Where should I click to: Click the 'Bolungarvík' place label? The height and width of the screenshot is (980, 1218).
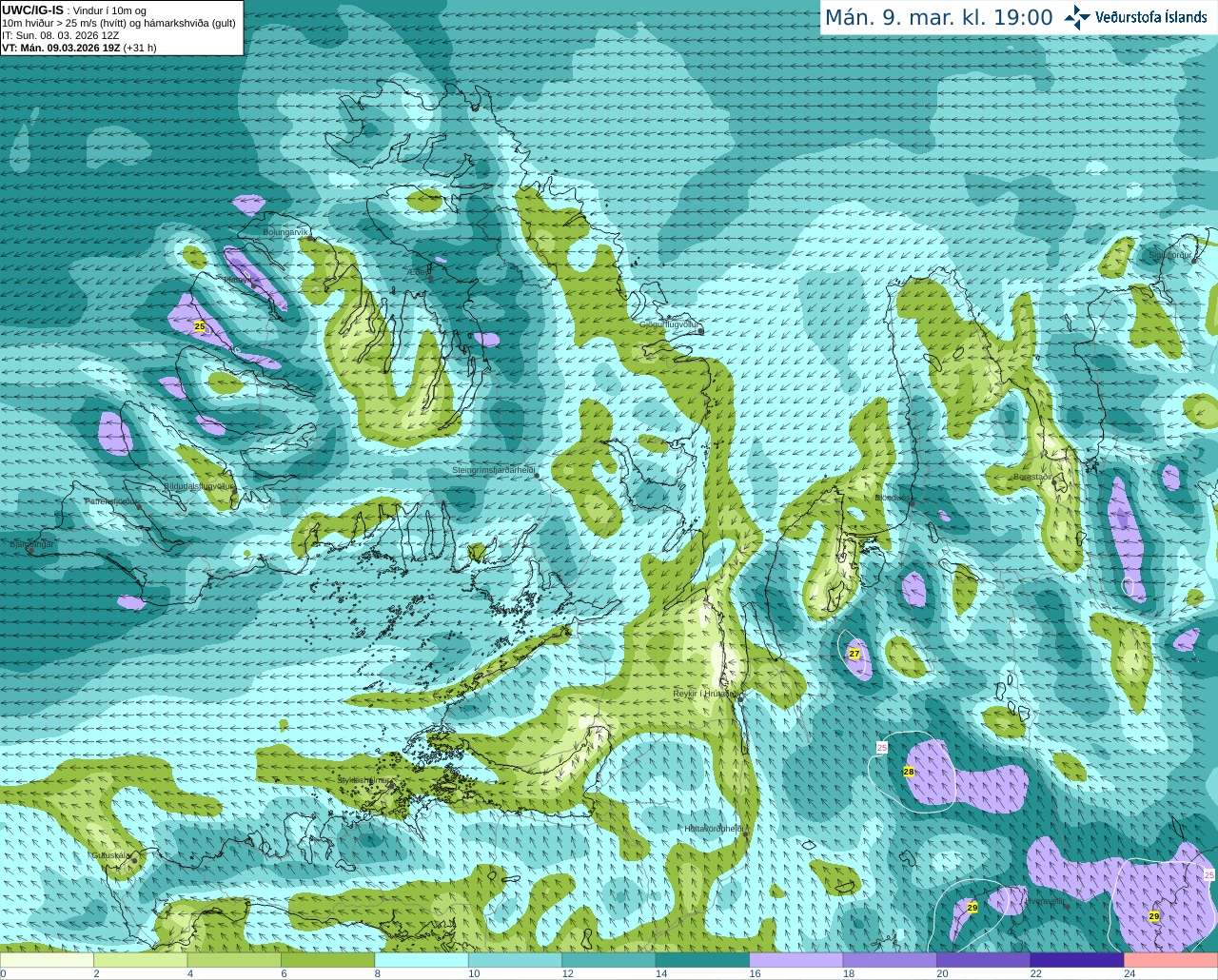tap(286, 231)
